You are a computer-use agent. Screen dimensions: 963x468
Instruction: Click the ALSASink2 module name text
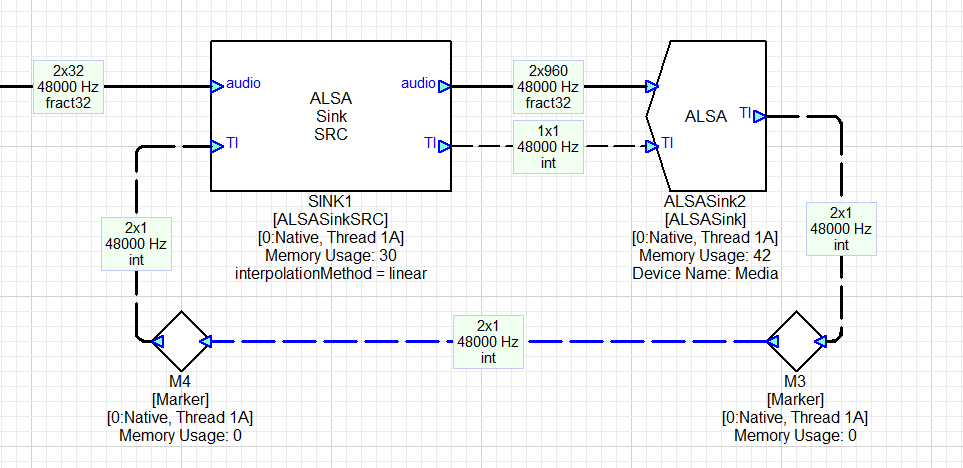tap(705, 201)
